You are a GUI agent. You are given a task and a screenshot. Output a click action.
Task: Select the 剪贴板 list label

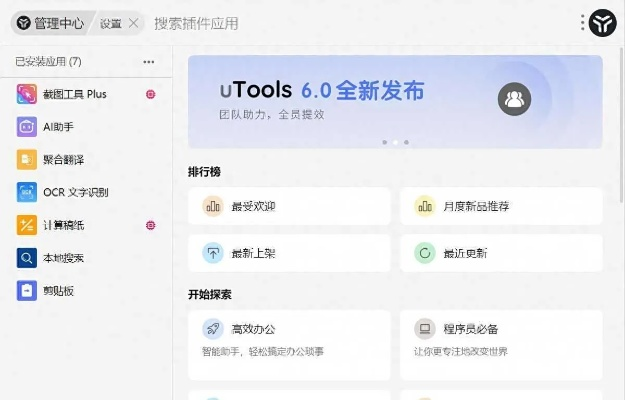point(59,291)
